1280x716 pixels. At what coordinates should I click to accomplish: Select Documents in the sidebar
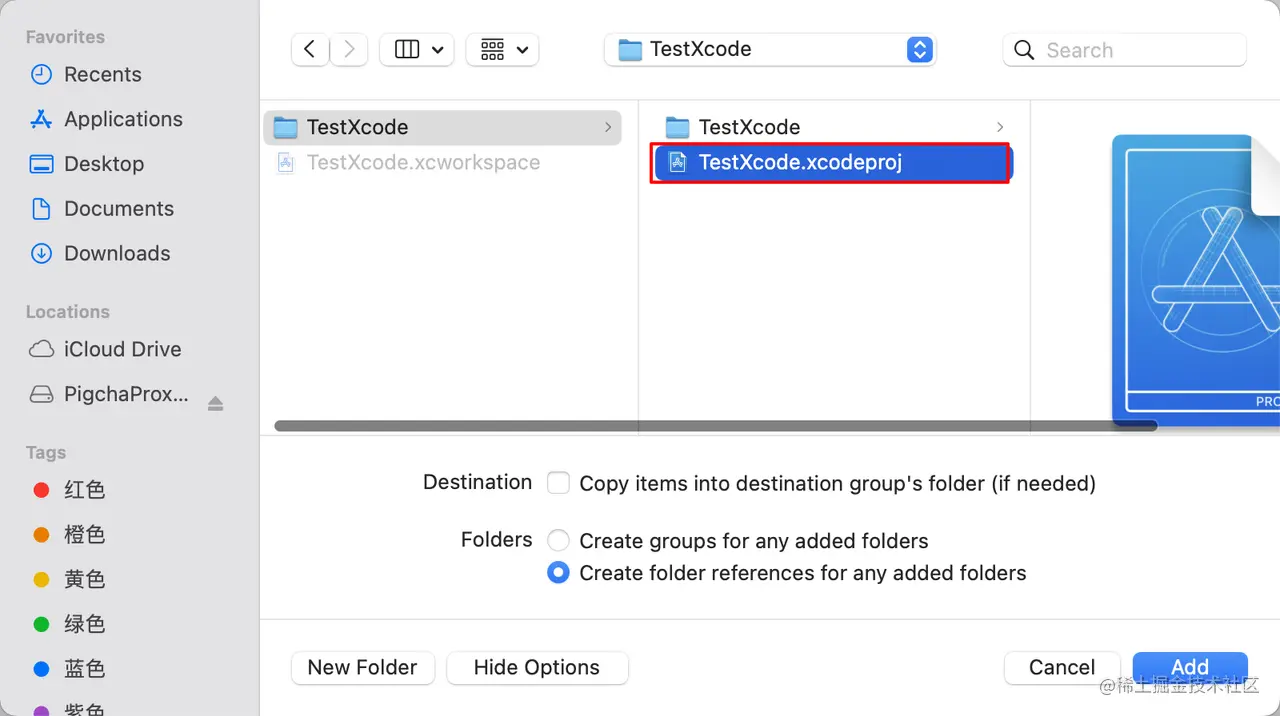[118, 209]
